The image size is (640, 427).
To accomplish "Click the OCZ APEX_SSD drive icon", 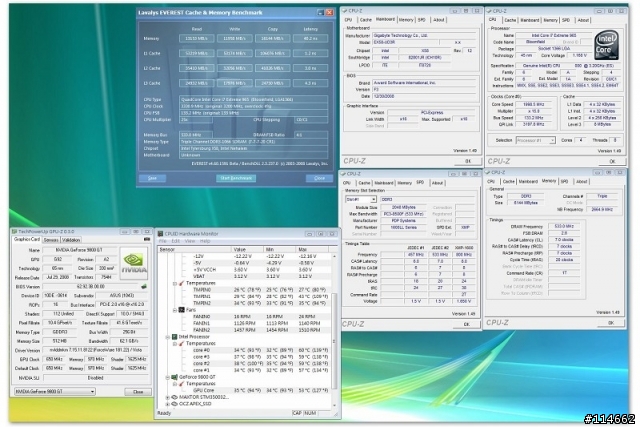I will click(x=174, y=404).
